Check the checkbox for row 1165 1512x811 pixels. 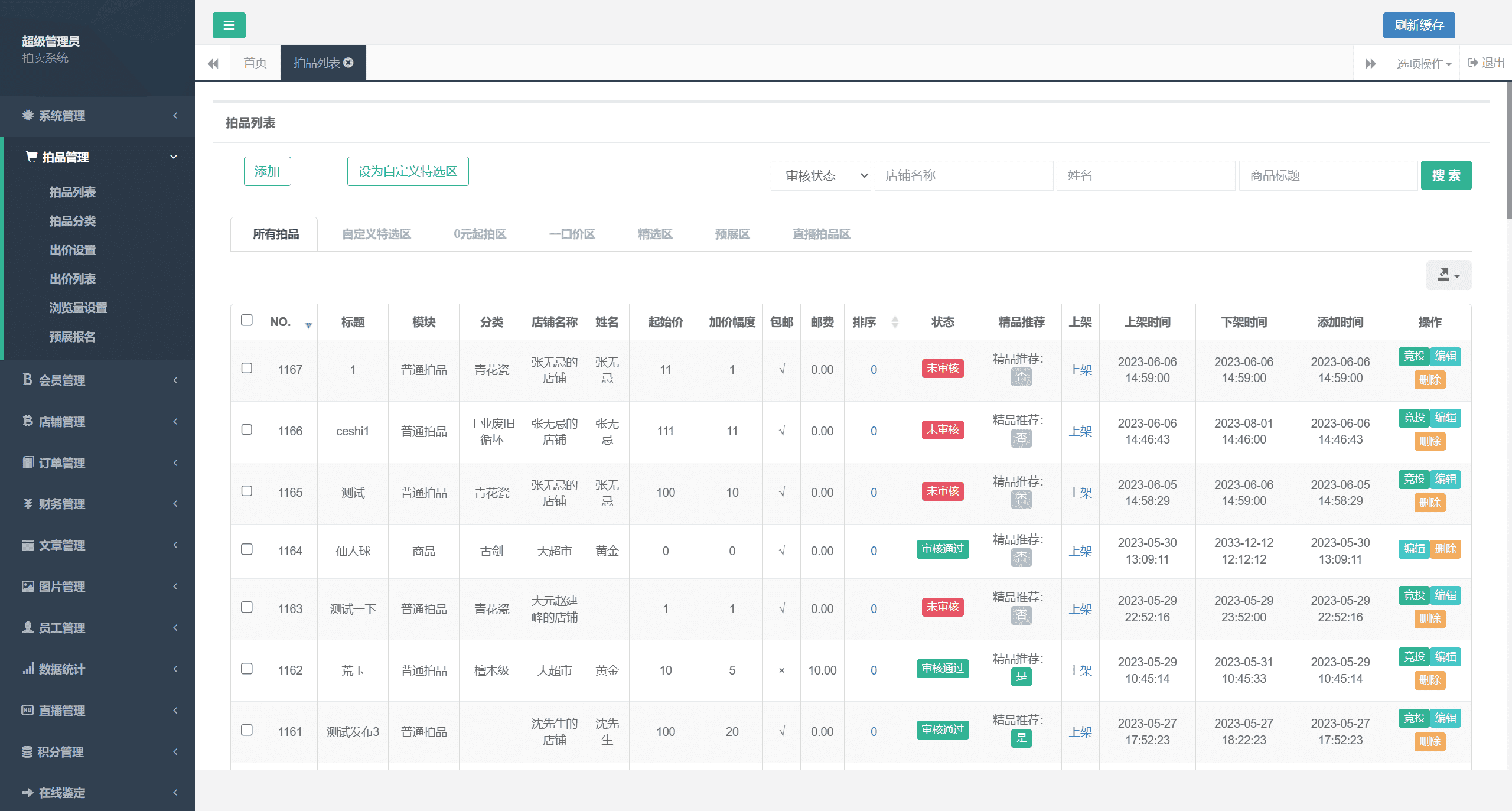(247, 491)
